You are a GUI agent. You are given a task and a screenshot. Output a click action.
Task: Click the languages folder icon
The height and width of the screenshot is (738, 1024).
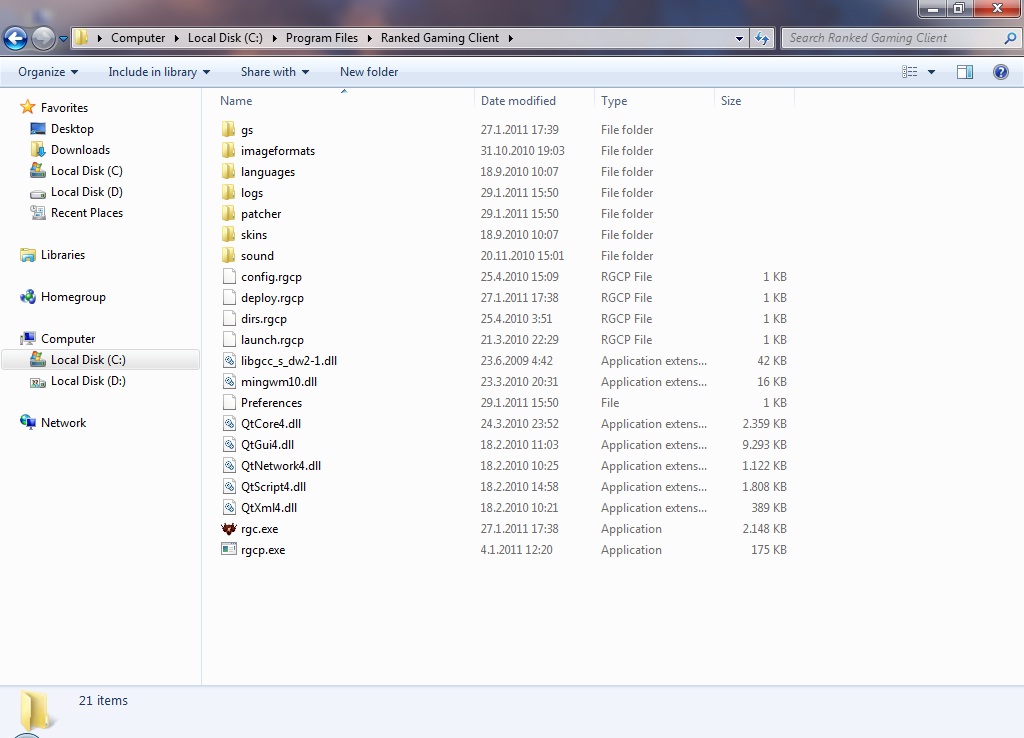(x=228, y=171)
